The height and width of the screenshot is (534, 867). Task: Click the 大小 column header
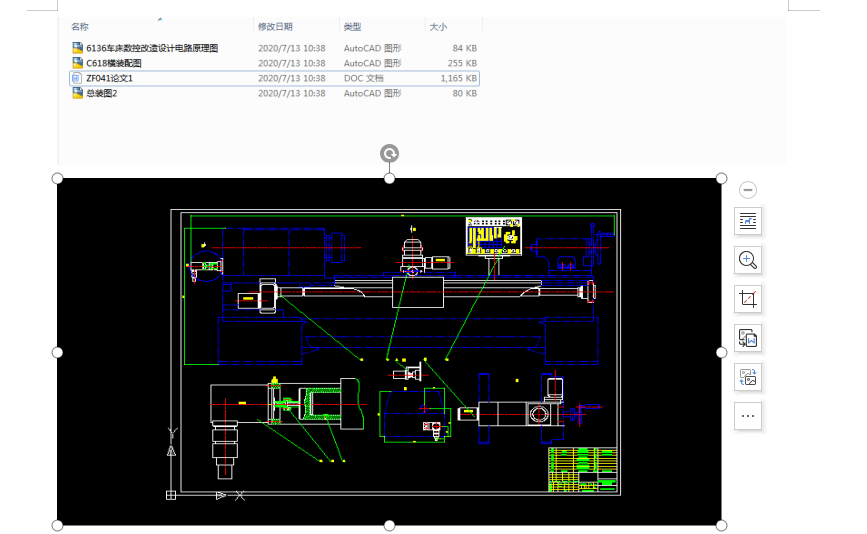[438, 27]
